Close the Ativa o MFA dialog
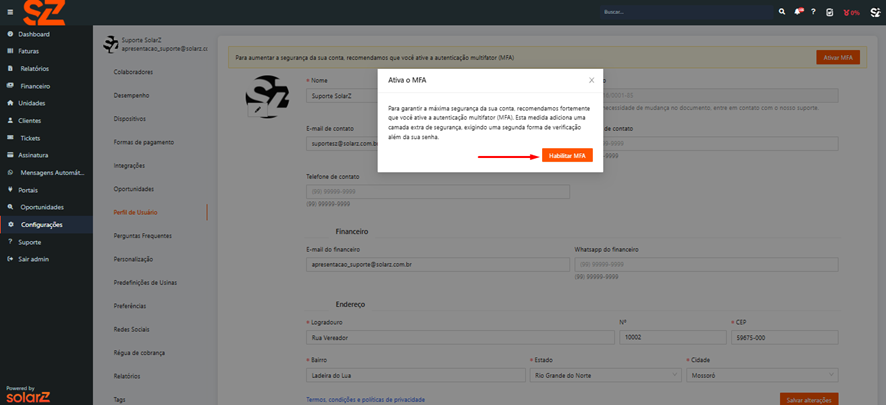 [591, 79]
